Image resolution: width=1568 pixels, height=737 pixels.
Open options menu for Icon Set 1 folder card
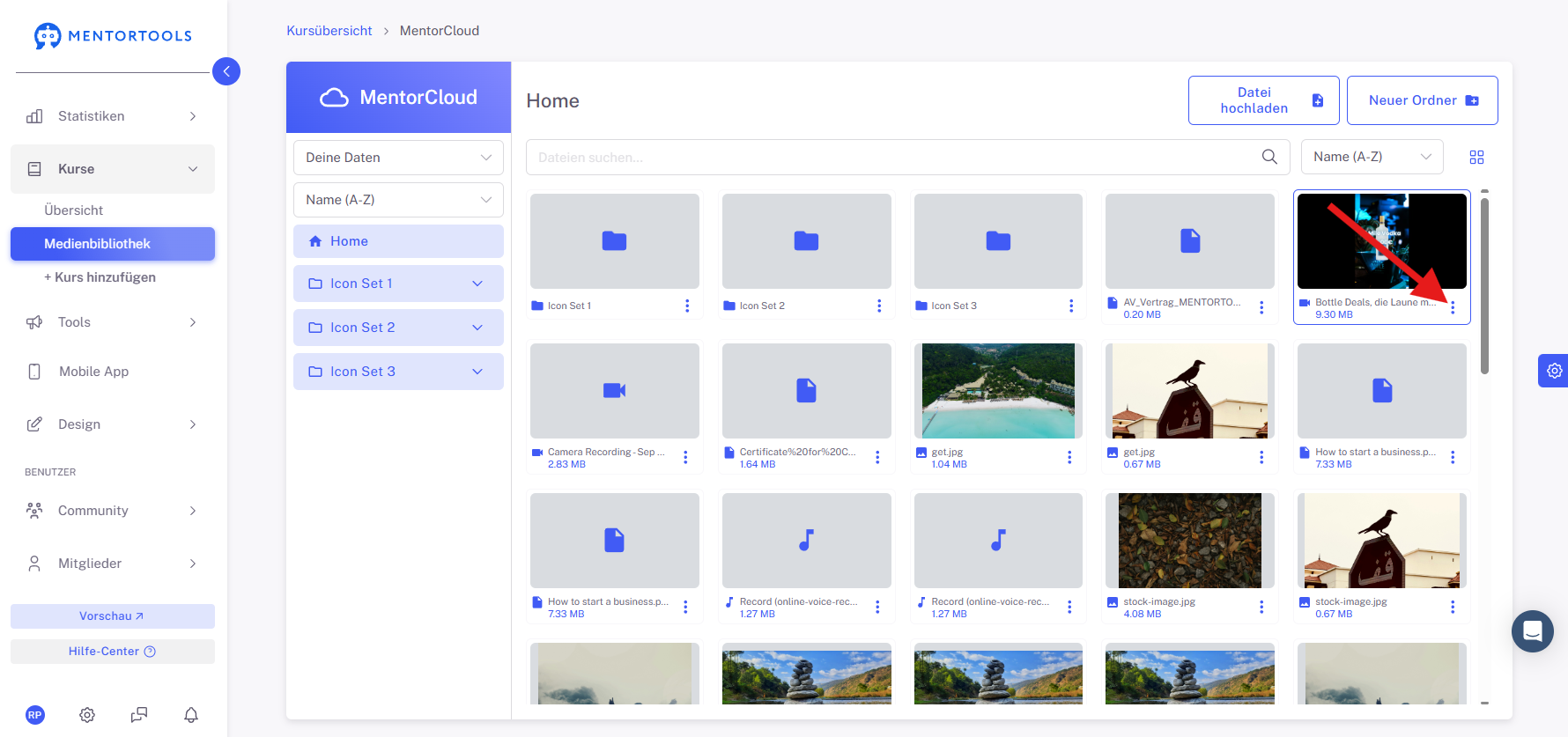687,306
